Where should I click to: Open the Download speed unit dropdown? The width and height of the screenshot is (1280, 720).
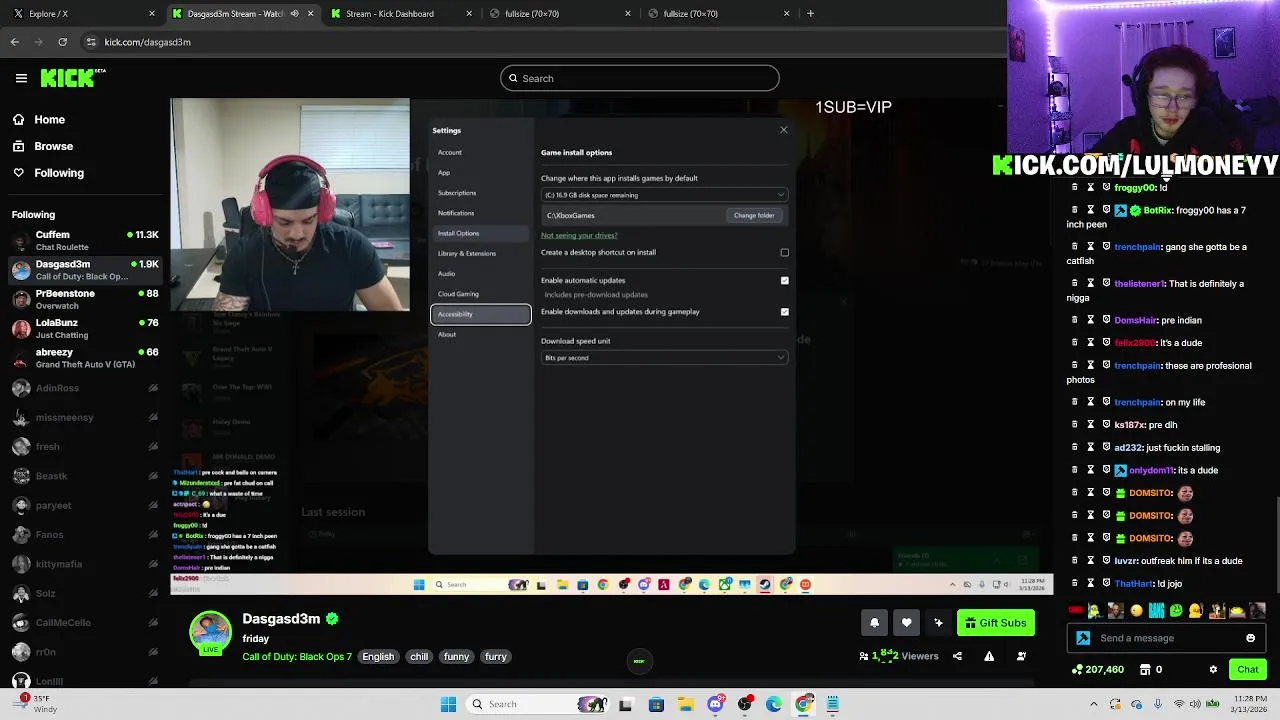tap(664, 357)
